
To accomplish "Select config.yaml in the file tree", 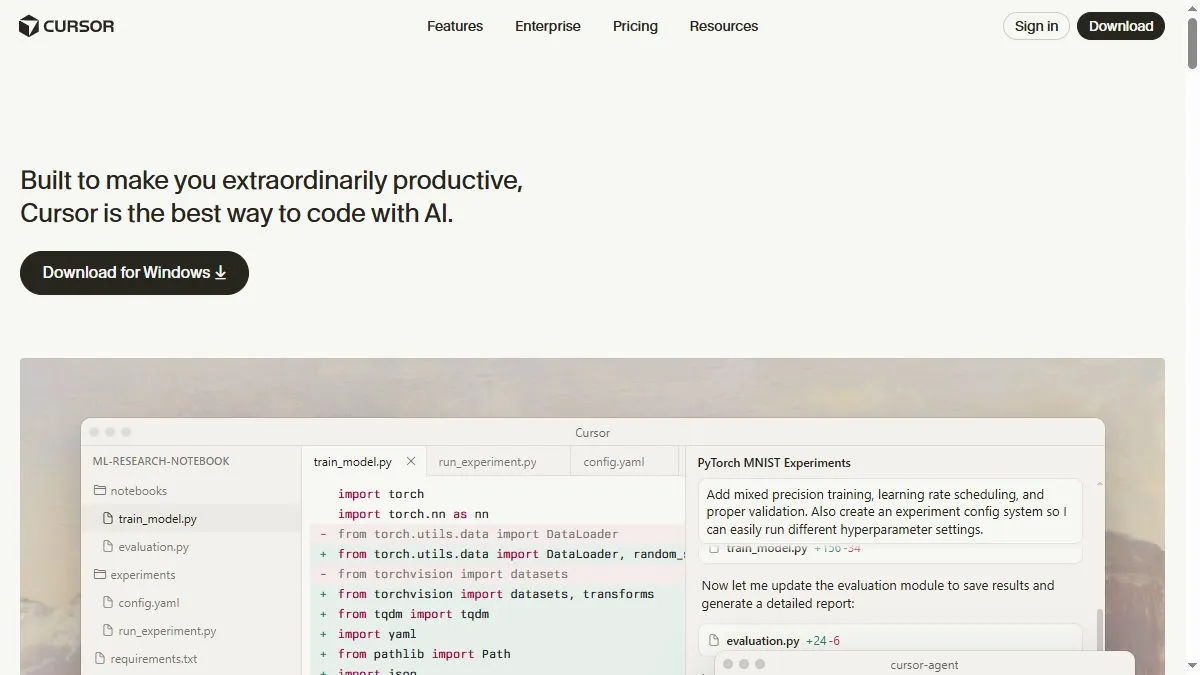I will 191,603.
